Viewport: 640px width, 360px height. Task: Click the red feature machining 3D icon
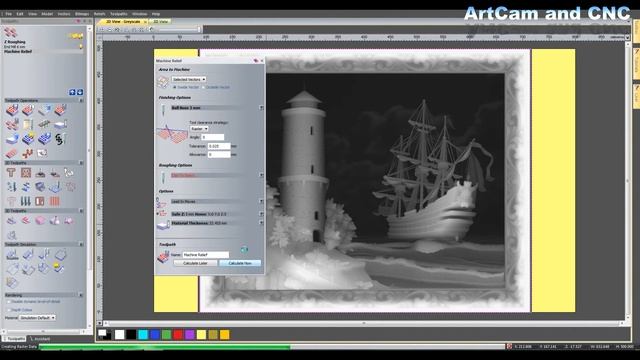(26, 221)
